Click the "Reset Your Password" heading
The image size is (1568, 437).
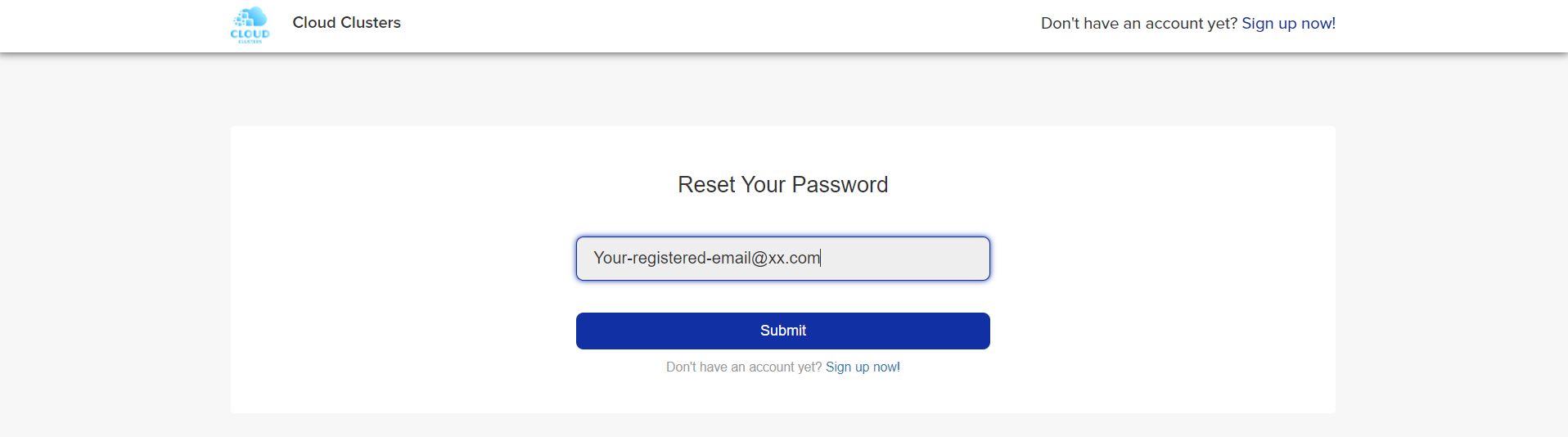point(782,185)
